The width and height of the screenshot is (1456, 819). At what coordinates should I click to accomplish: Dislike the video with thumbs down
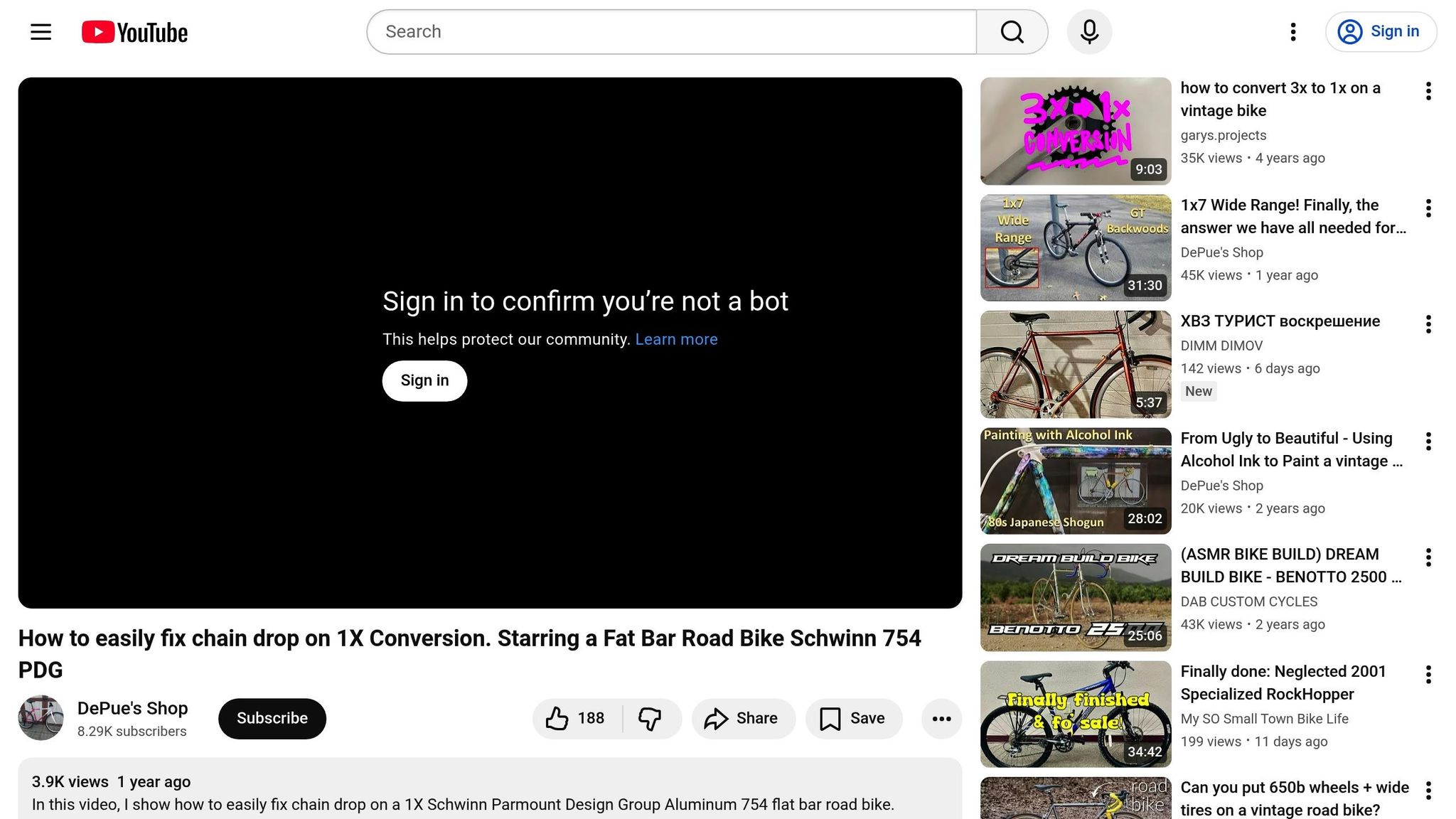[x=651, y=719]
